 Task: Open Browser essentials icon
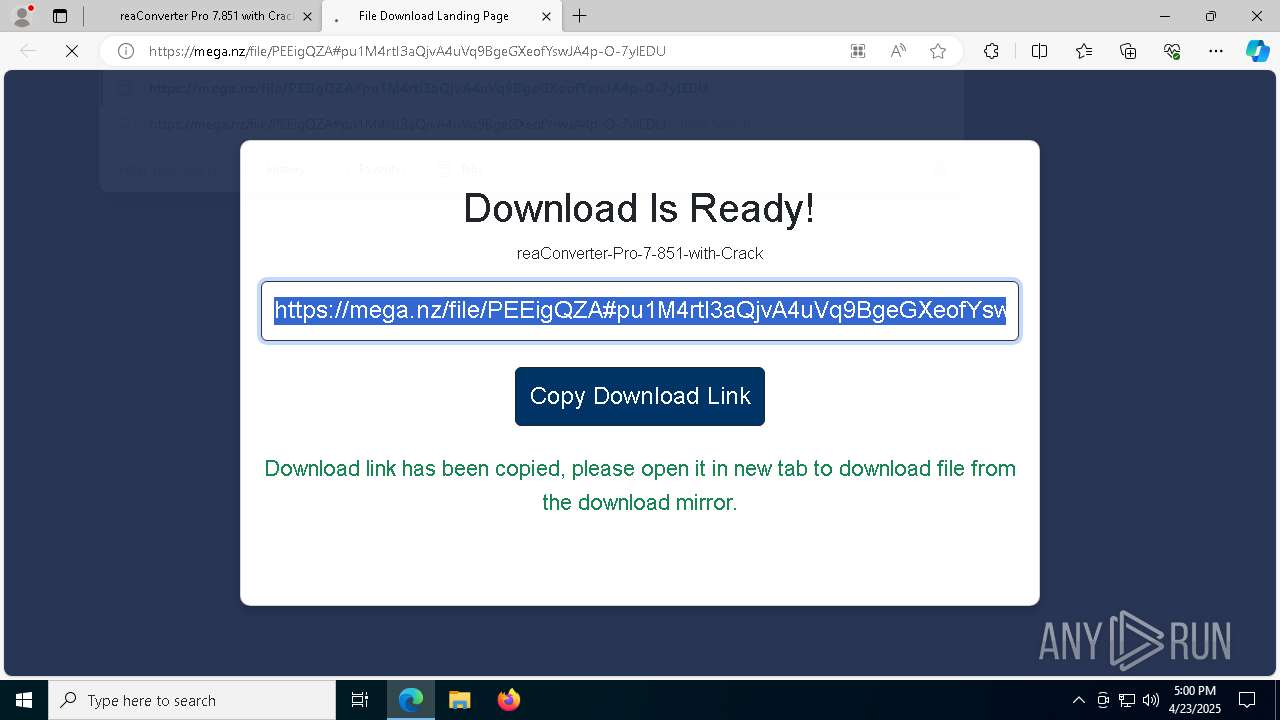(x=1172, y=51)
